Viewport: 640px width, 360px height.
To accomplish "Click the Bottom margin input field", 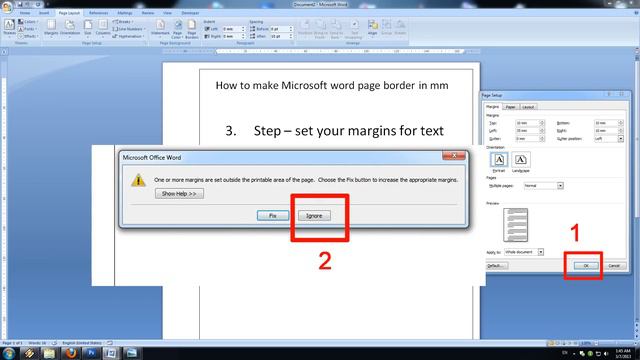I will 606,123.
